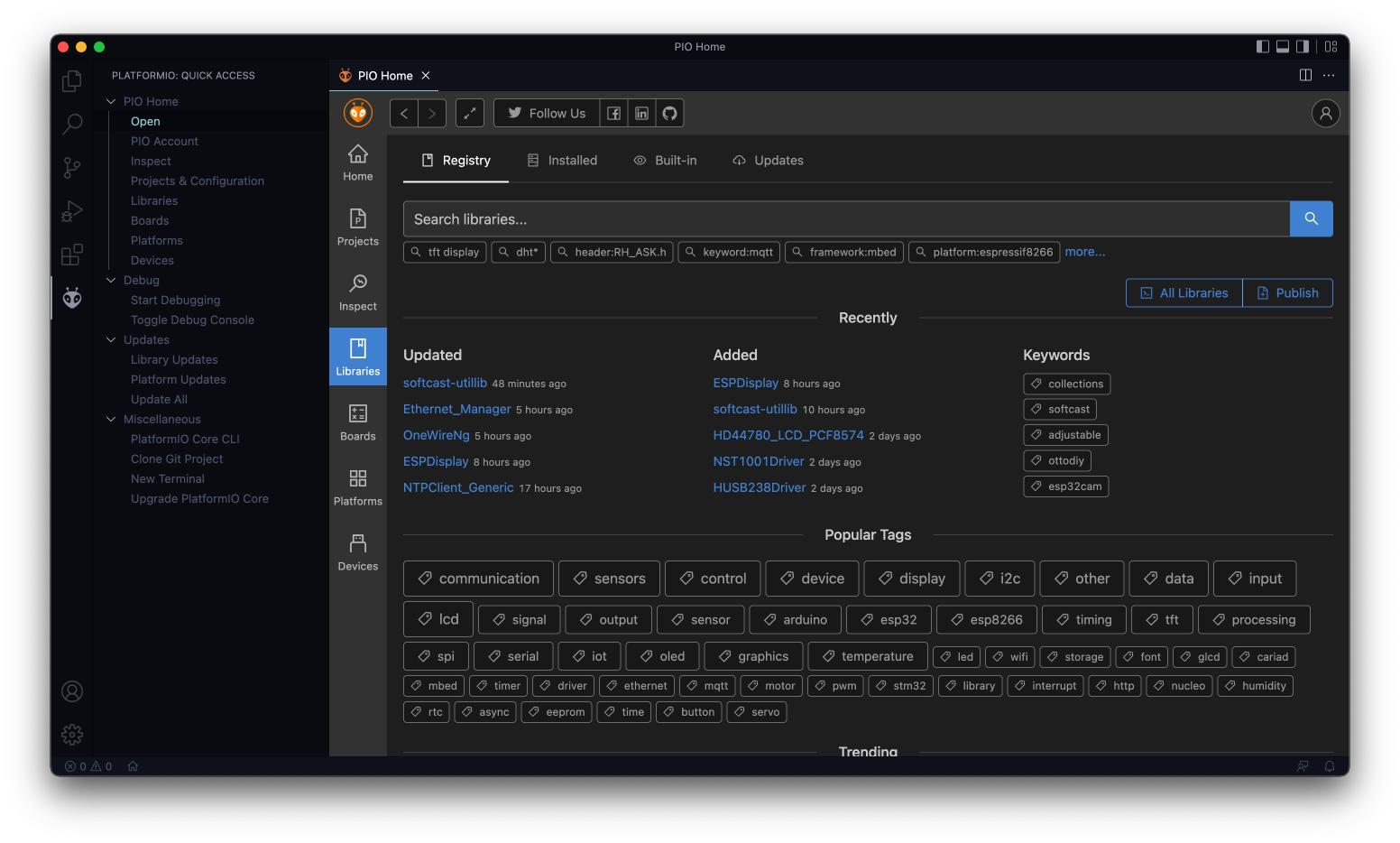Open the Source Control view icon
Screen dimensions: 1400x843
point(72,167)
